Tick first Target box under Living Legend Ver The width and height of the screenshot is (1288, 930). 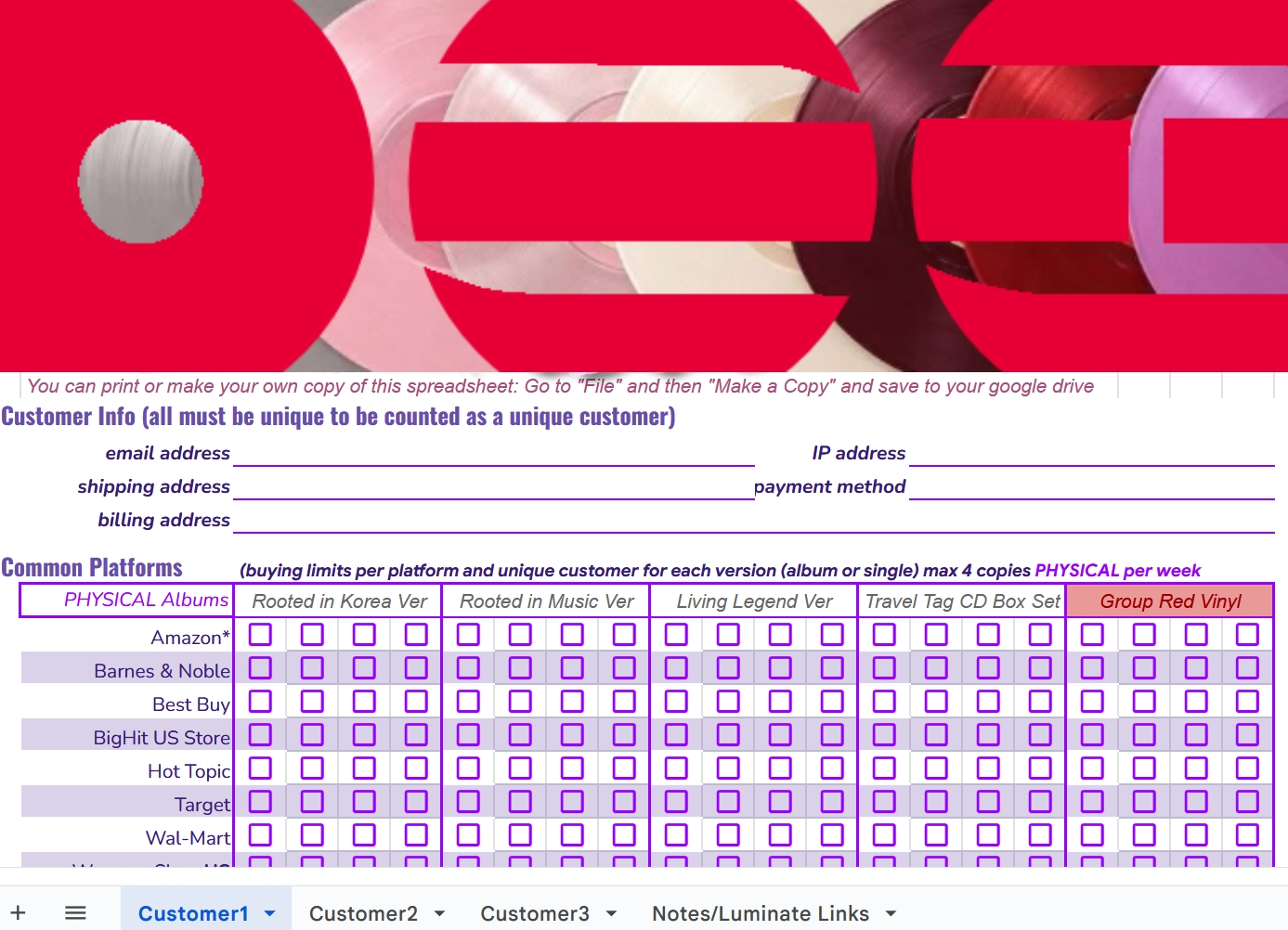point(676,801)
